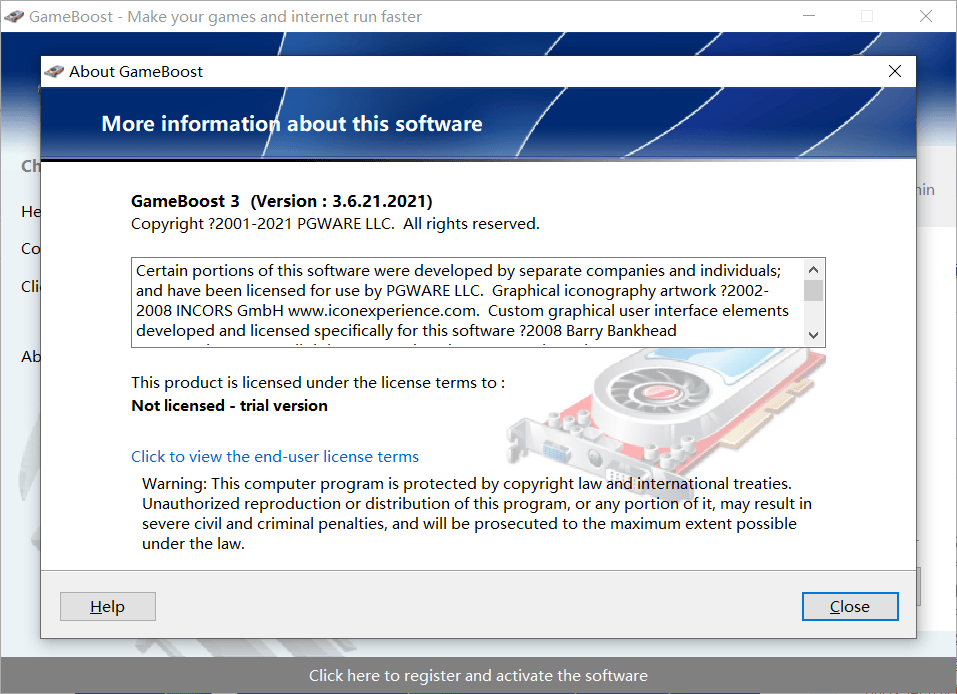Click the X to dismiss the About dialog
The image size is (957, 694).
[x=894, y=71]
